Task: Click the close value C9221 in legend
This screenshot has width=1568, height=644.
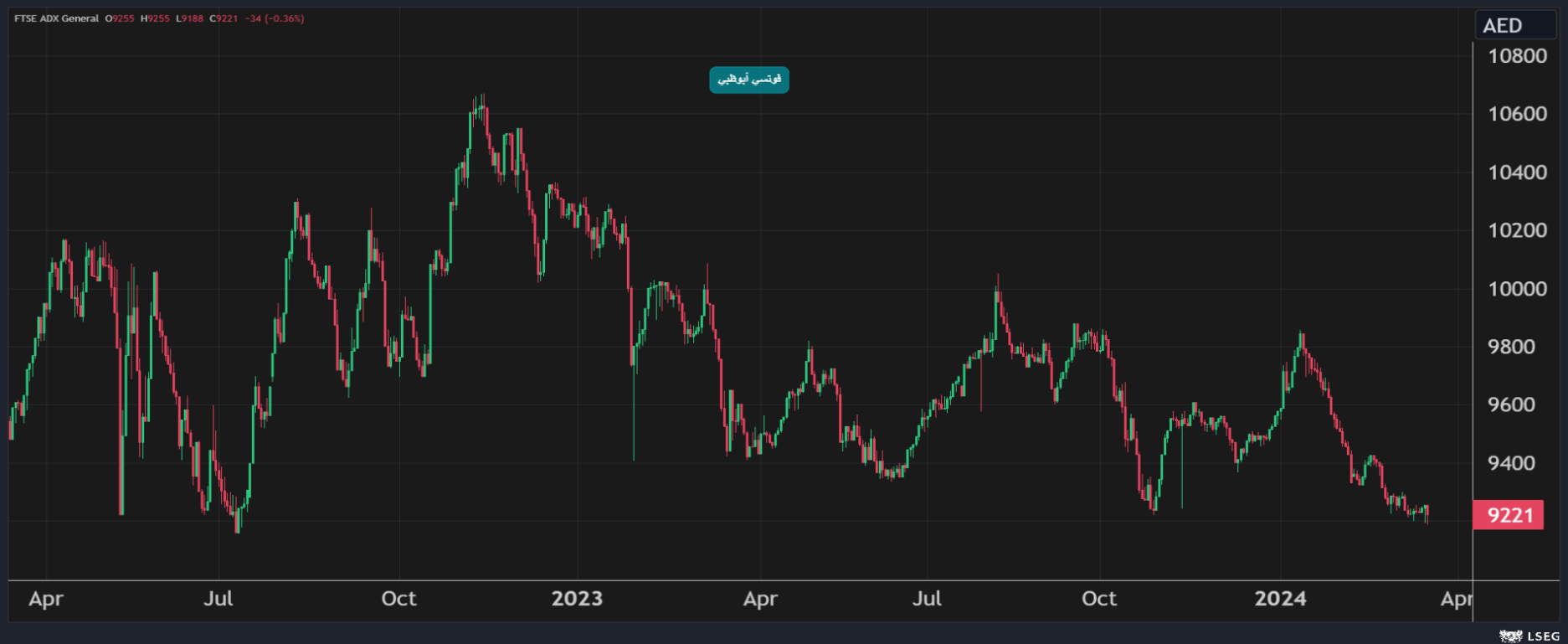Action: (224, 18)
